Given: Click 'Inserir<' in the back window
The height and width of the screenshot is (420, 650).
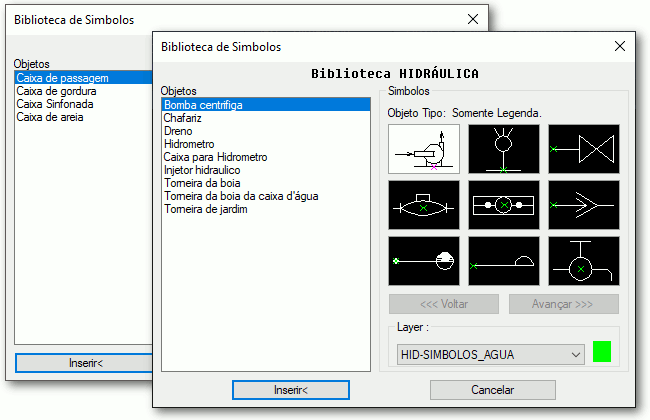Looking at the screenshot, I should tap(85, 363).
